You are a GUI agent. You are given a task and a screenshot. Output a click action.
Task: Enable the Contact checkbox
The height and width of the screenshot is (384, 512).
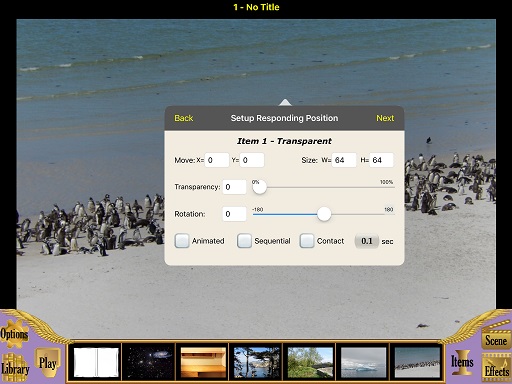(306, 241)
